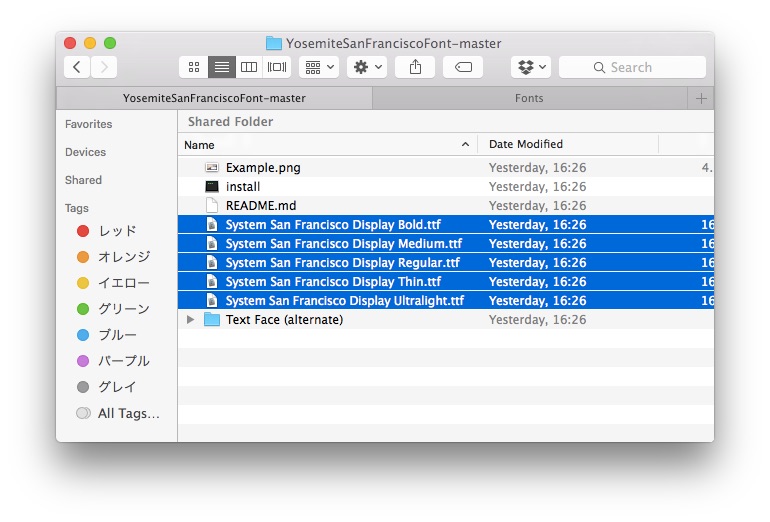The height and width of the screenshot is (522, 770).
Task: Click the Favorites sidebar heading
Action: [88, 124]
